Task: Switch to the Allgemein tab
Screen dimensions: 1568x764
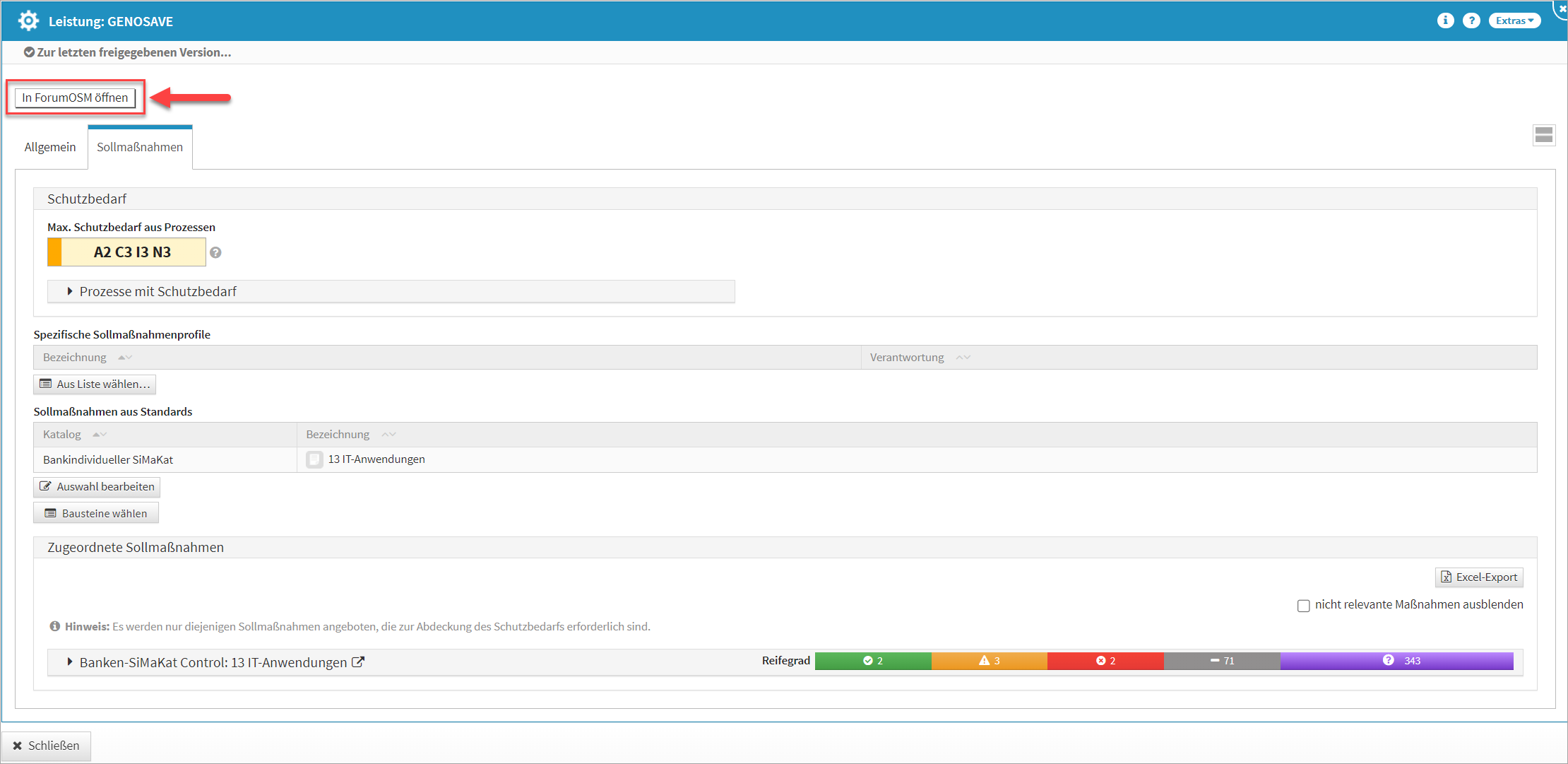Action: coord(49,147)
